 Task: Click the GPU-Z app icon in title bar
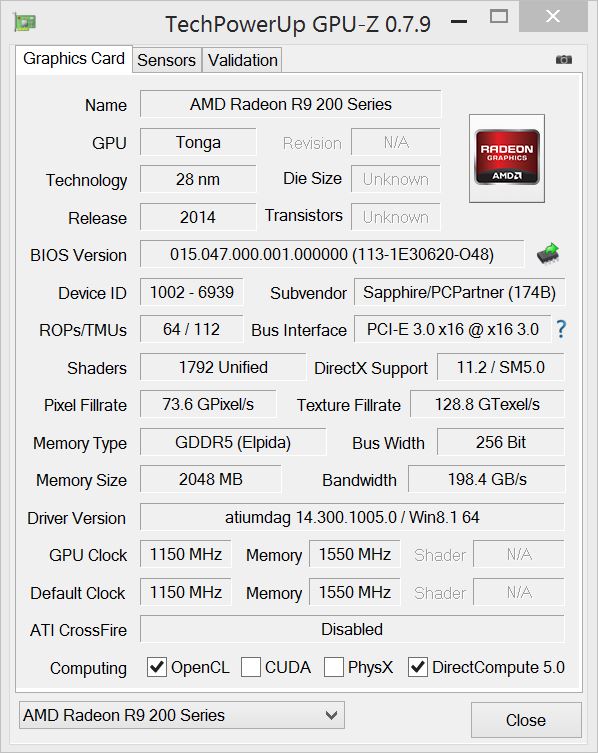(x=25, y=22)
